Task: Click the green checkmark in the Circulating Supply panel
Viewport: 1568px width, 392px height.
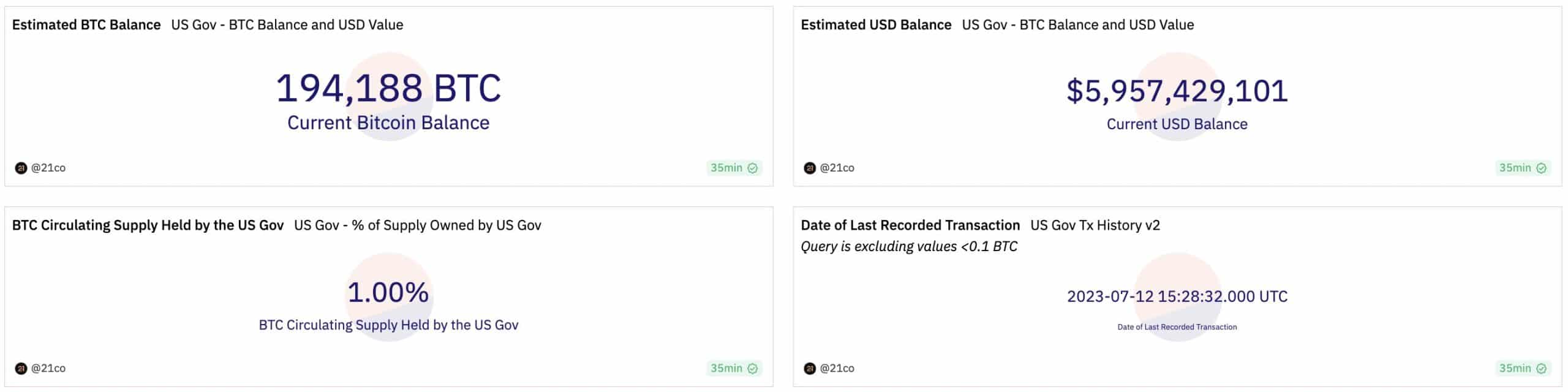Action: (753, 368)
